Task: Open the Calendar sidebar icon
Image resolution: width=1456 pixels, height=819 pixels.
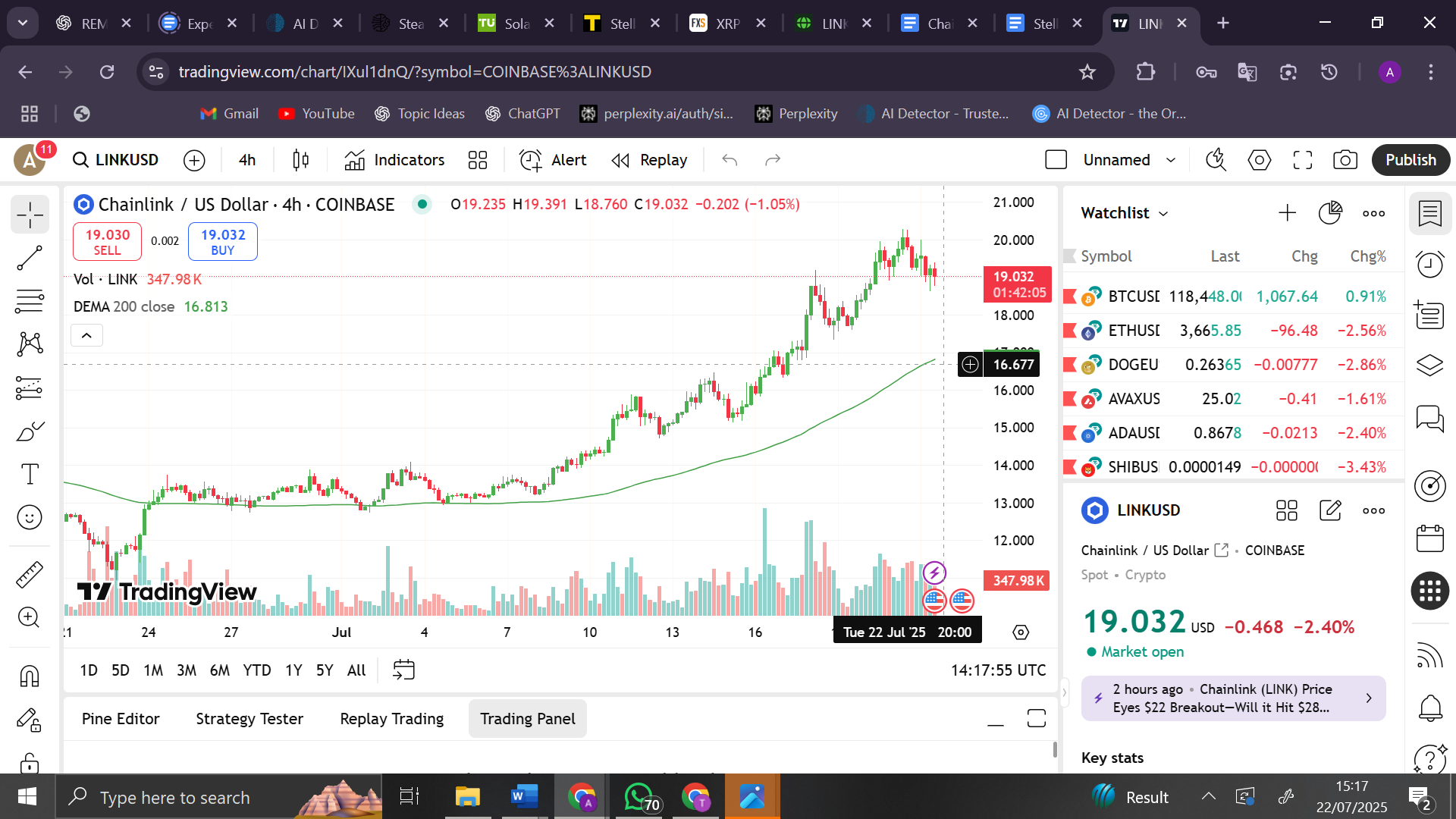Action: tap(1430, 539)
